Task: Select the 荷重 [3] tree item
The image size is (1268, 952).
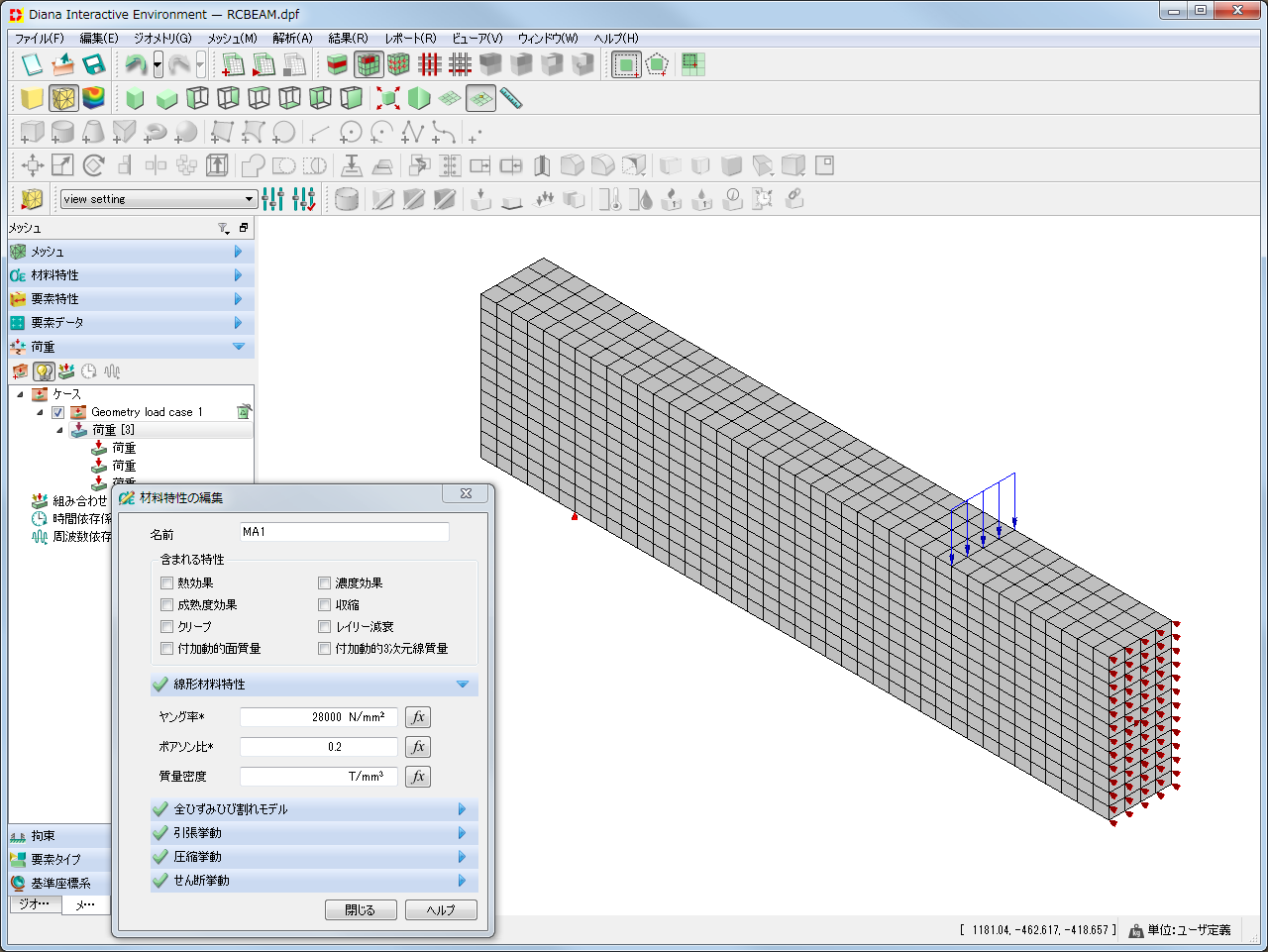Action: coord(113,430)
